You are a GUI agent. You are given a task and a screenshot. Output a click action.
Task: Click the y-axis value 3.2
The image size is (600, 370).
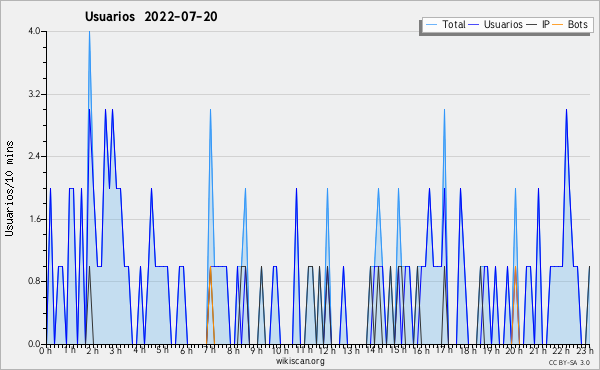pyautogui.click(x=34, y=94)
